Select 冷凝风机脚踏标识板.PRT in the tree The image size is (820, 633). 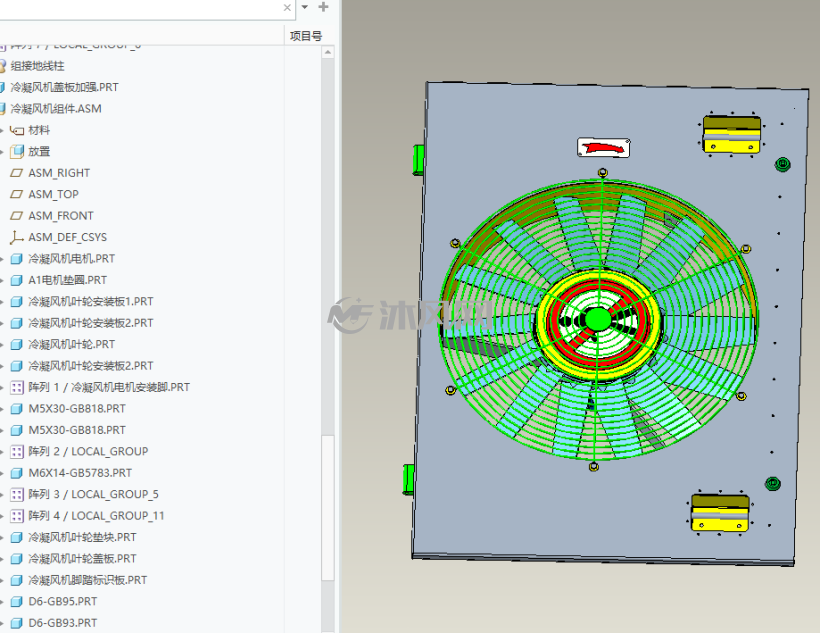click(87, 580)
